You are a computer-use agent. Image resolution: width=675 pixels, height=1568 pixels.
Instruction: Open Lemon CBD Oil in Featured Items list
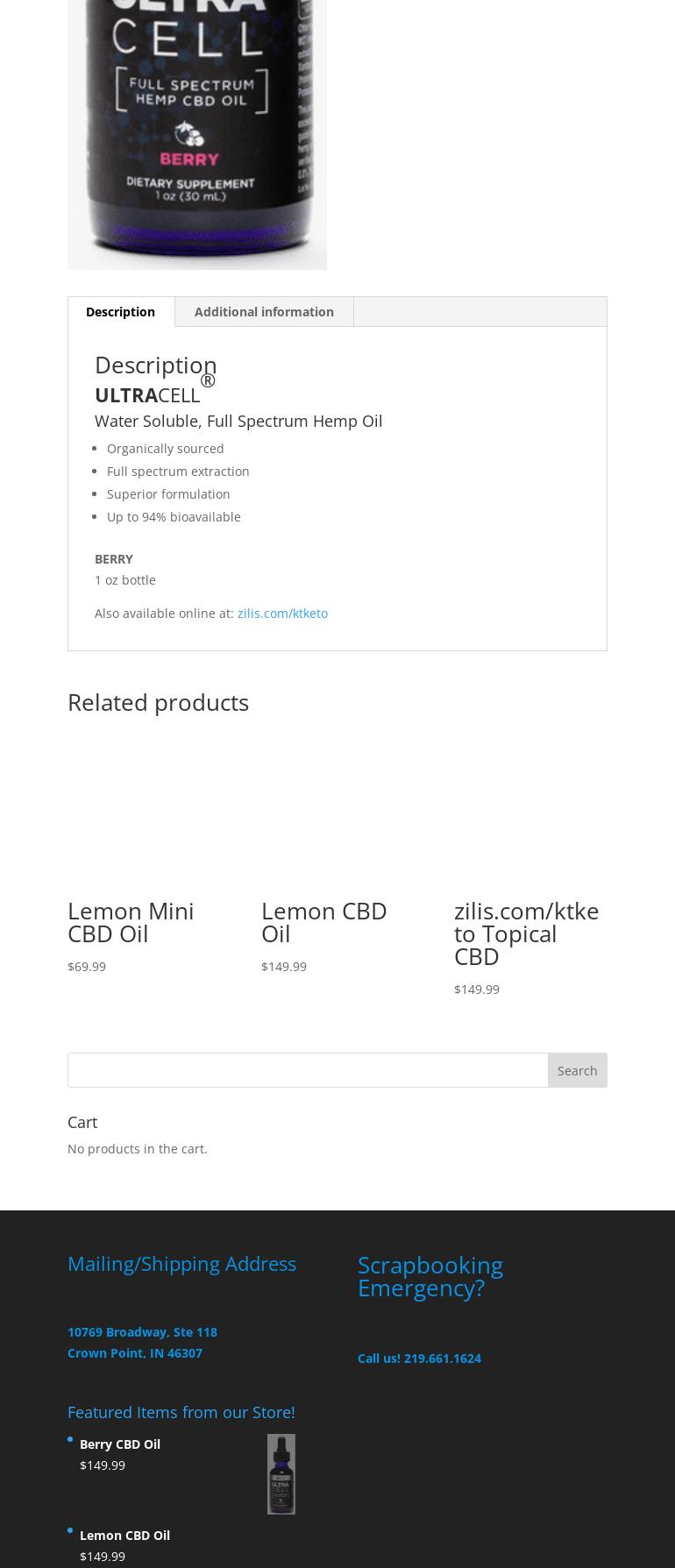(x=124, y=1536)
